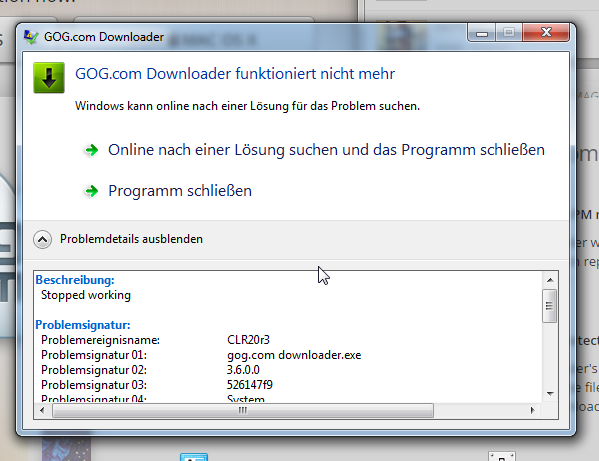
Task: Click the Beschreibung heading in details
Action: pos(75,280)
